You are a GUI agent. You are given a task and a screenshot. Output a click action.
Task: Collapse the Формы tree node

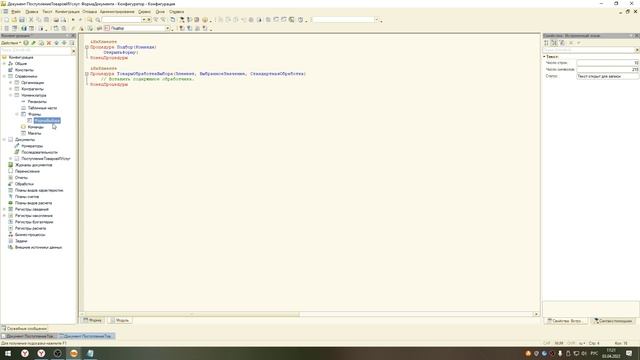pyautogui.click(x=17, y=114)
